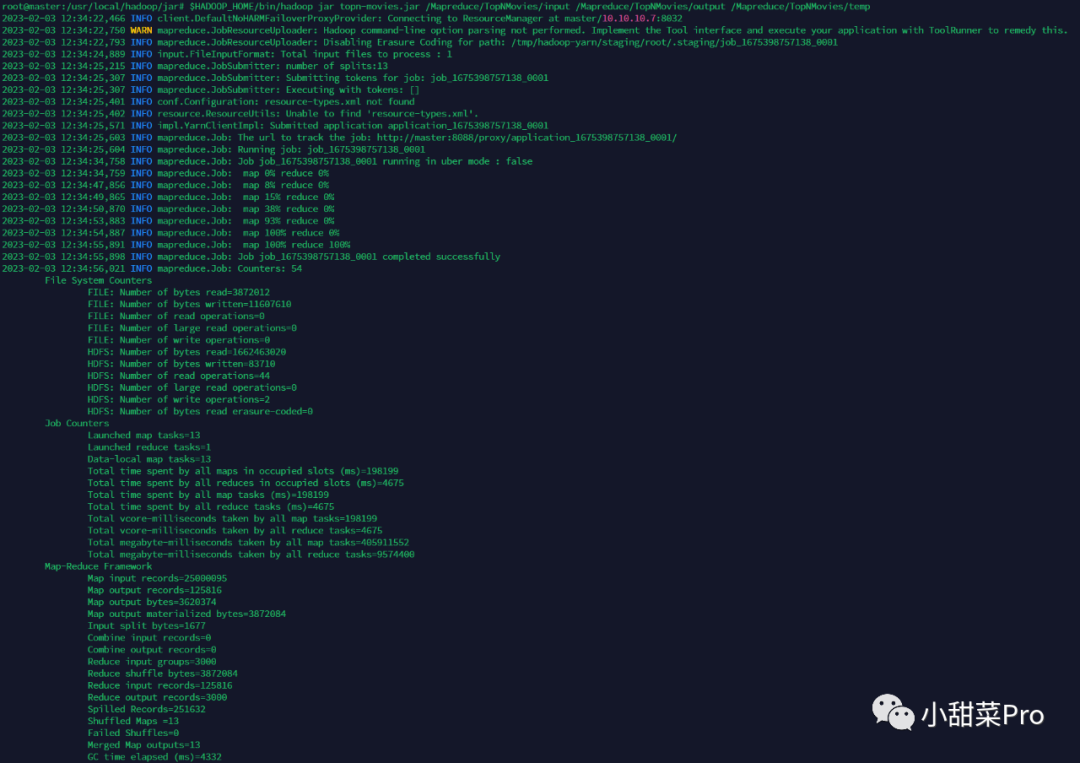Click the Reduce output records=3000 line
The height and width of the screenshot is (763, 1080).
[157, 698]
